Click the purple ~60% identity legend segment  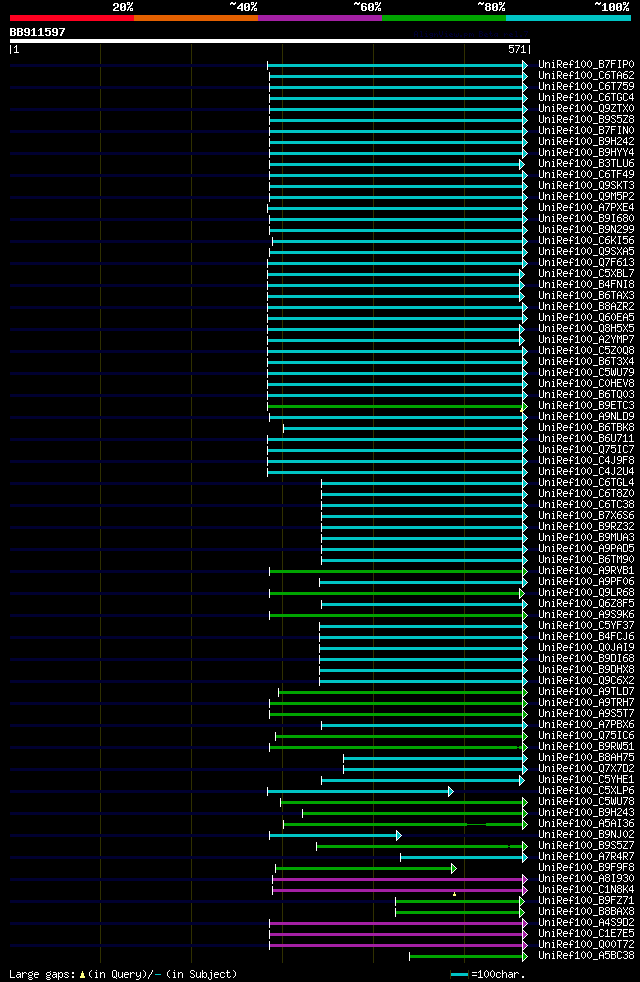[320, 18]
